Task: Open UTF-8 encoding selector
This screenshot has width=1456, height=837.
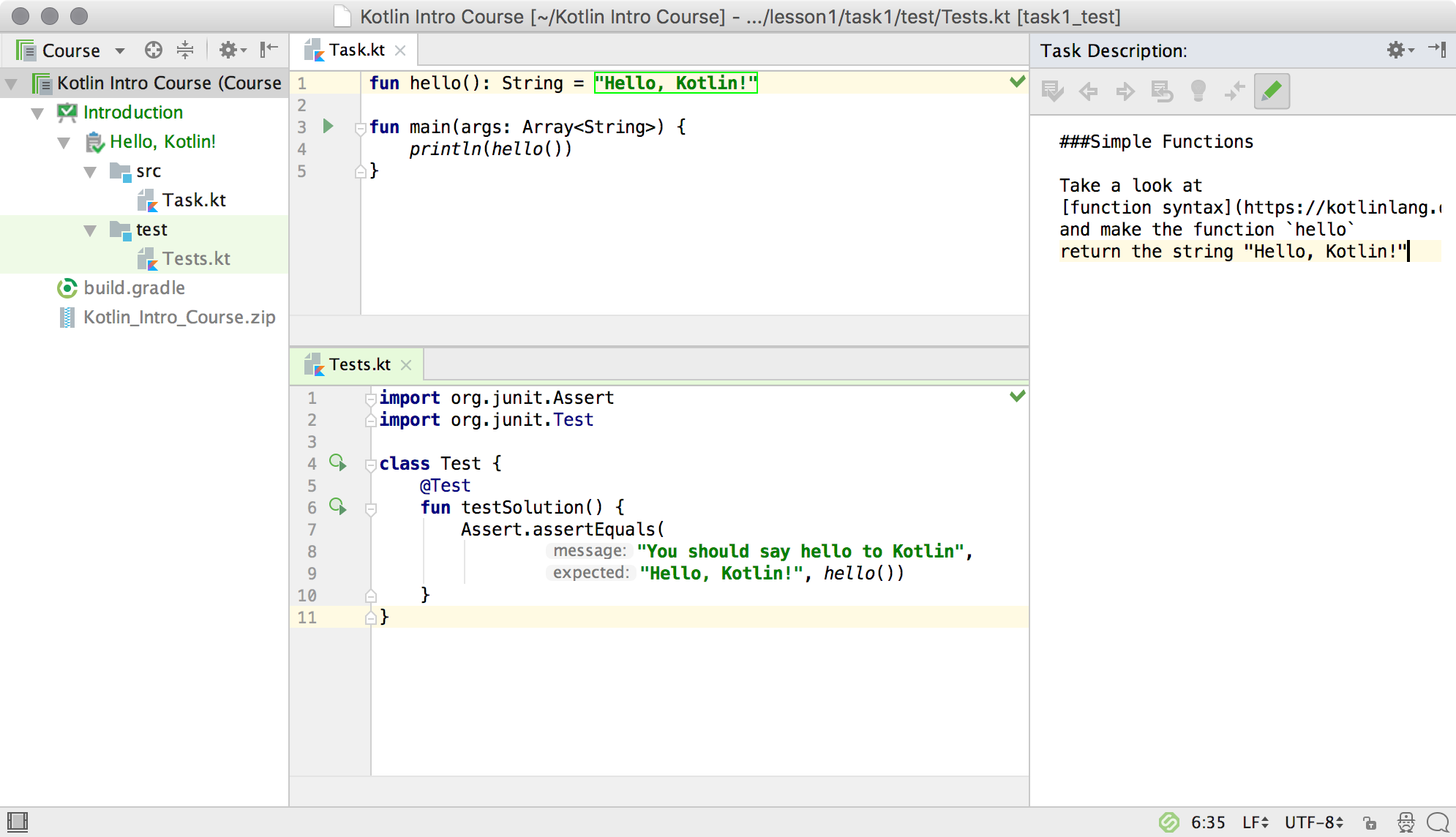Action: point(1314,822)
